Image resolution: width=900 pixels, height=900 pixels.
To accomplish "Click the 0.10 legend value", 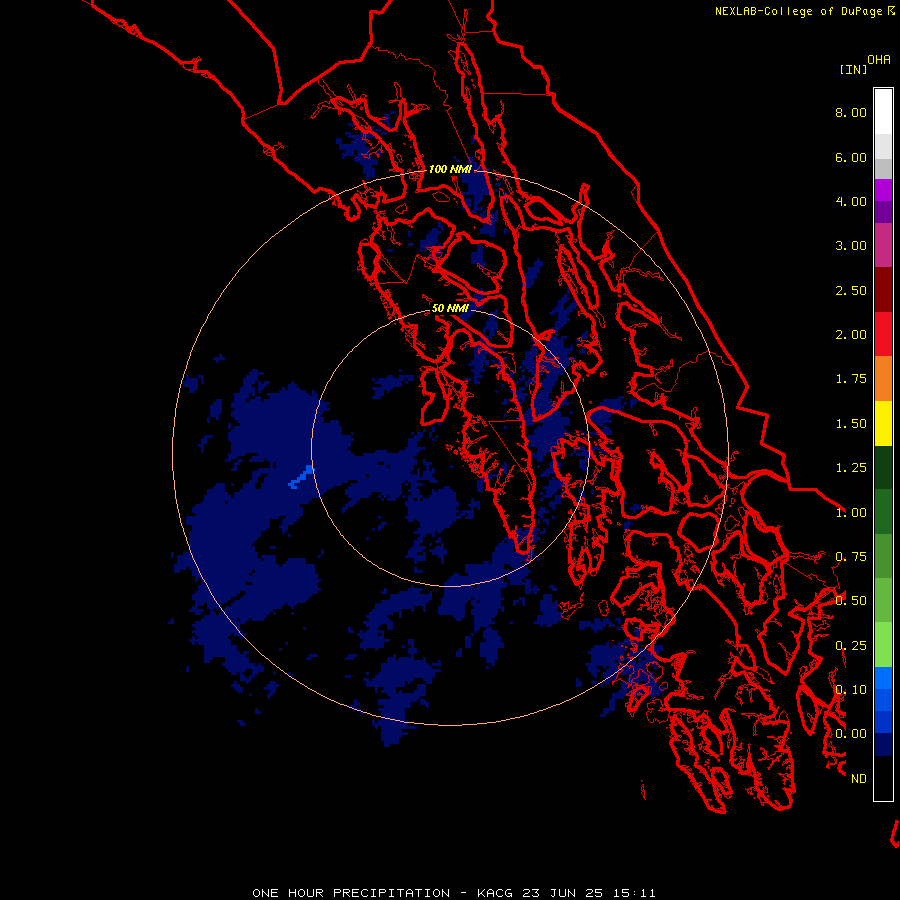I will [851, 690].
